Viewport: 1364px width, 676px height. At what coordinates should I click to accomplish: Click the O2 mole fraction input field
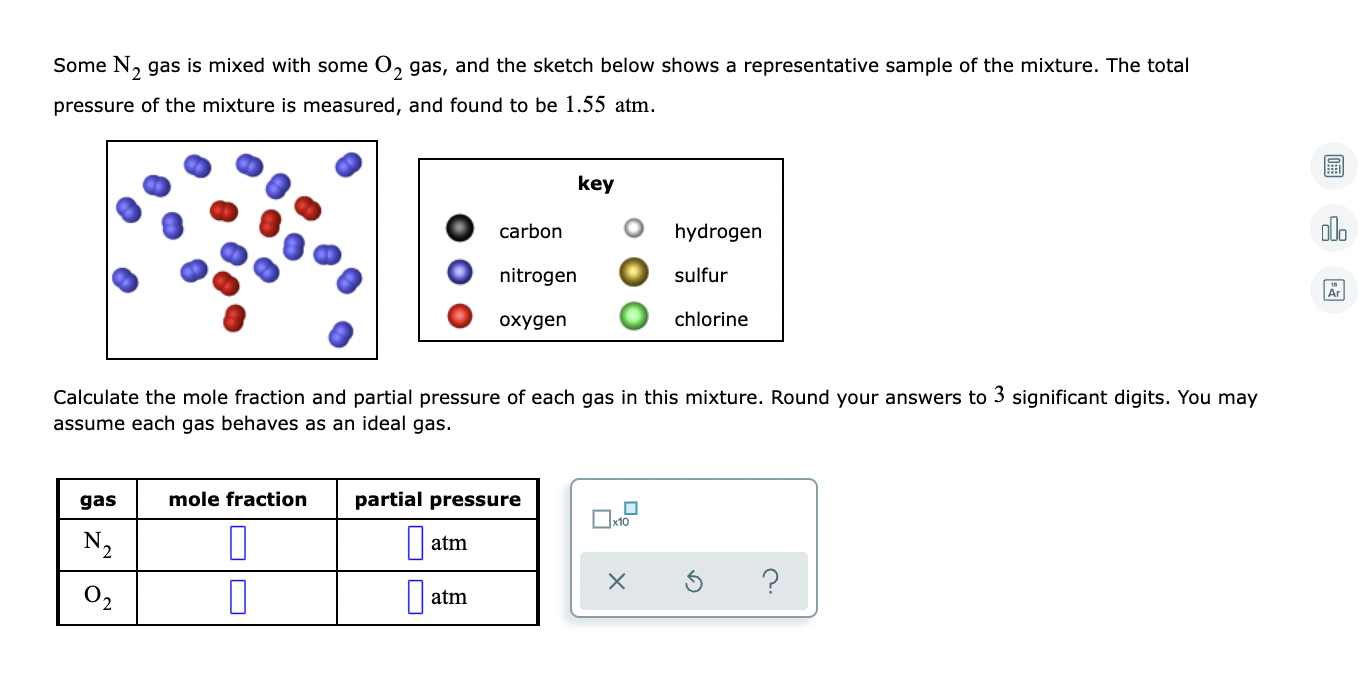tap(236, 597)
